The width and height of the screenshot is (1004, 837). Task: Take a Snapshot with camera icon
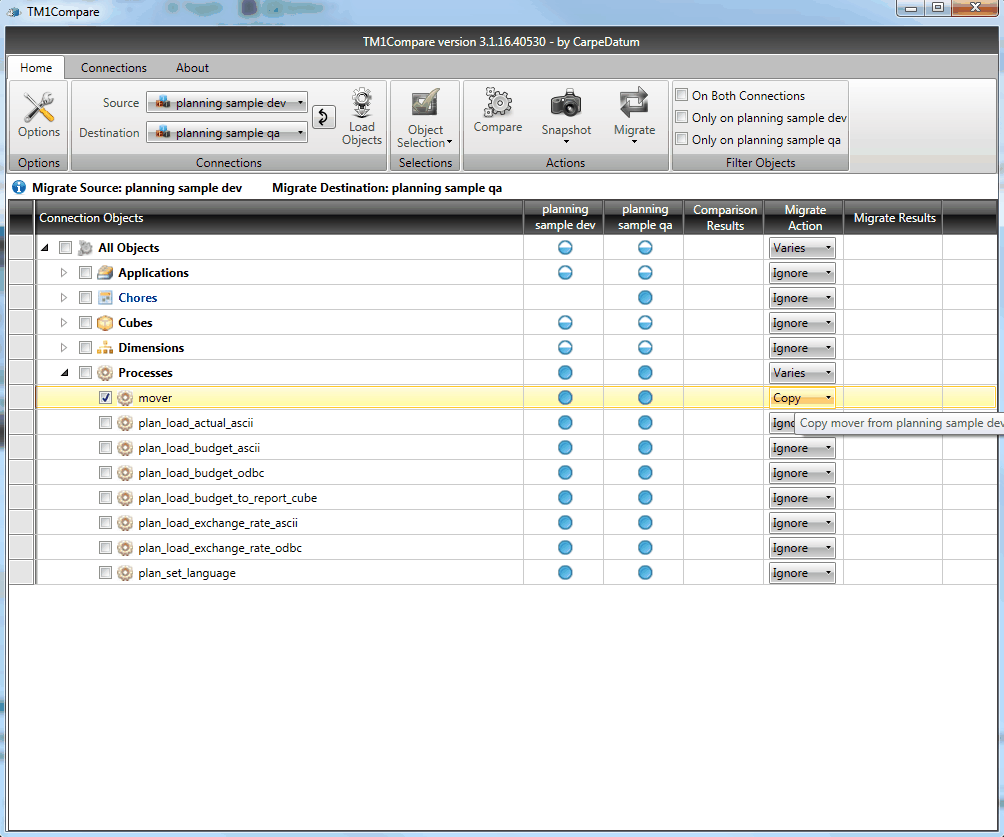[566, 103]
